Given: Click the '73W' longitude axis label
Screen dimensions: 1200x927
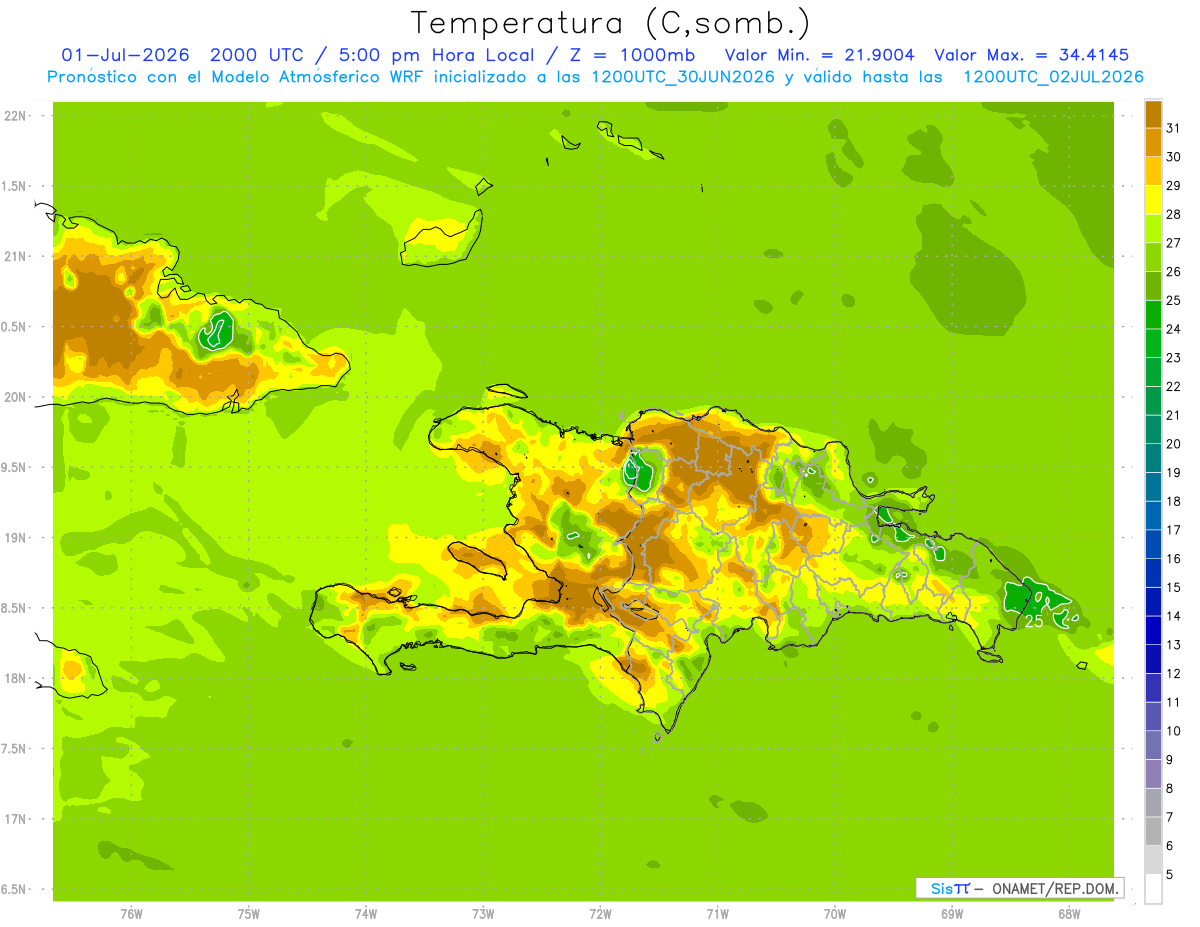Looking at the screenshot, I should click(x=483, y=915).
